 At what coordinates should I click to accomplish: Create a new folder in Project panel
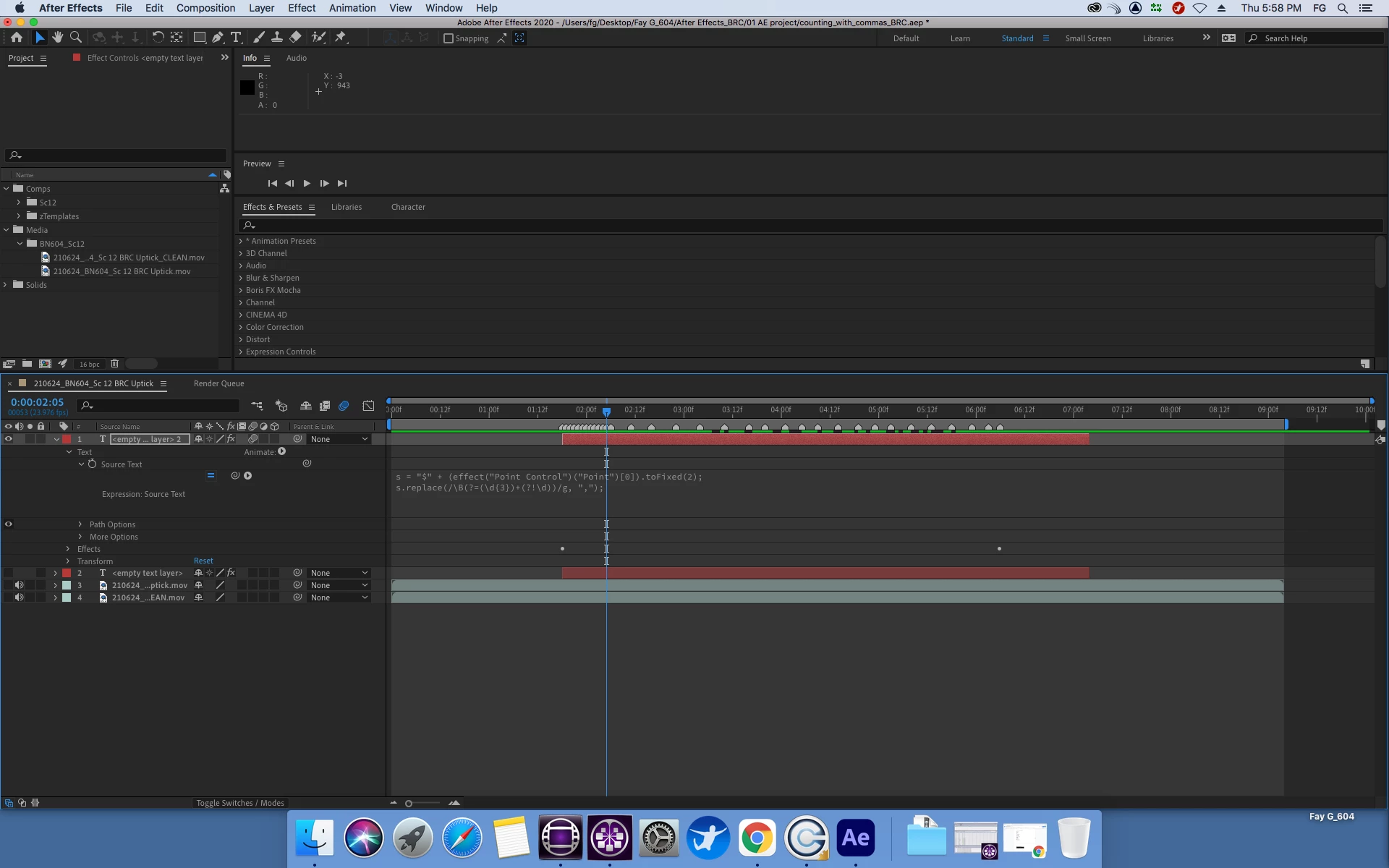(x=27, y=364)
